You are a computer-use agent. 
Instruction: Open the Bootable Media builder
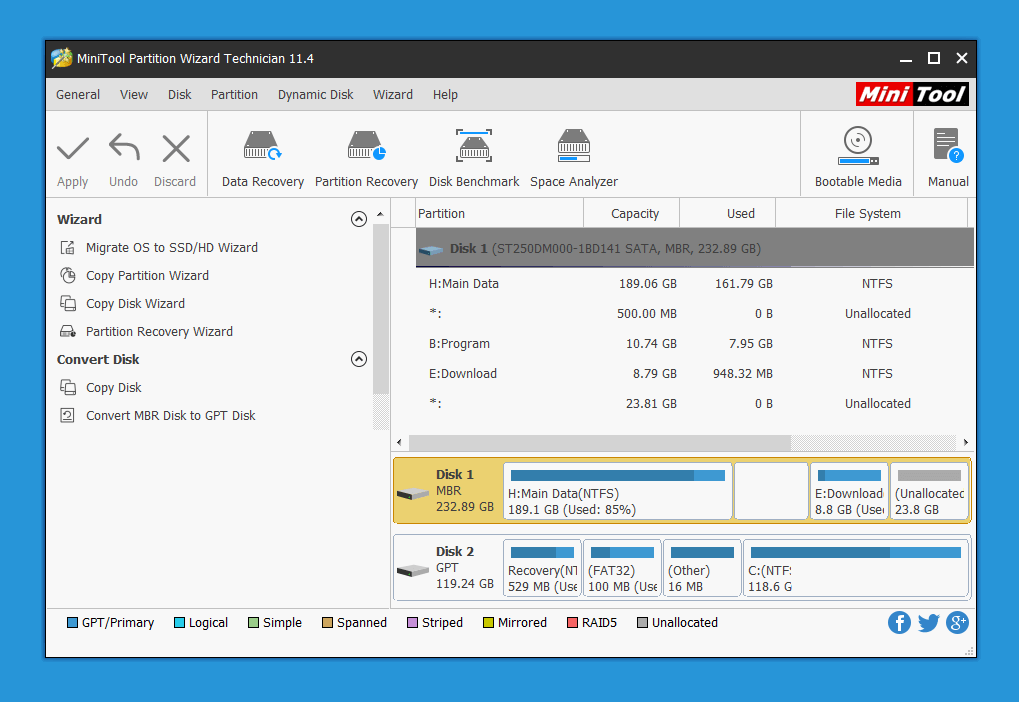tap(858, 157)
